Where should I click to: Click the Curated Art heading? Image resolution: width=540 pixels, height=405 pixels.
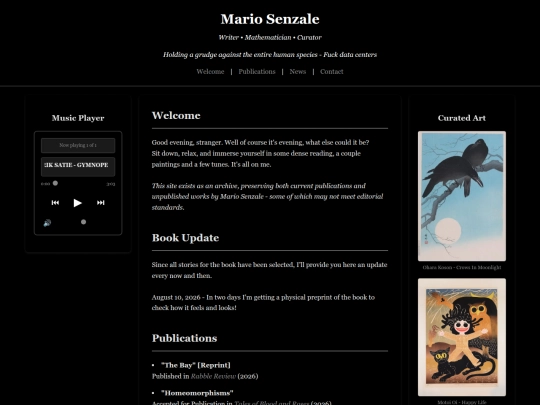462,118
